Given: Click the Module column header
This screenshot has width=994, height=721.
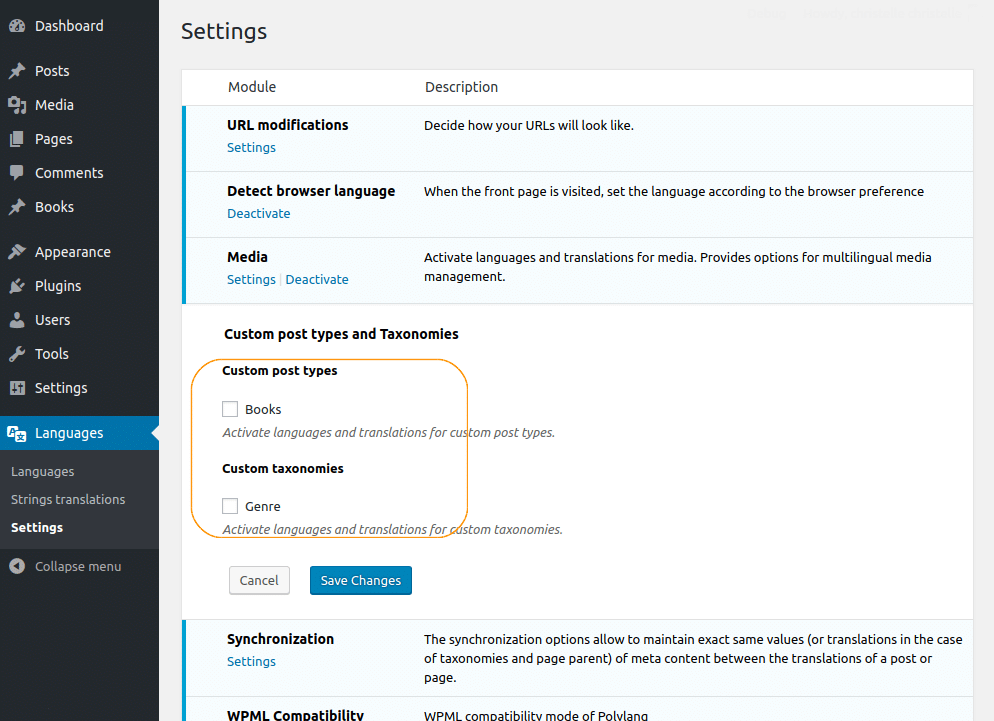Looking at the screenshot, I should pyautogui.click(x=252, y=87).
